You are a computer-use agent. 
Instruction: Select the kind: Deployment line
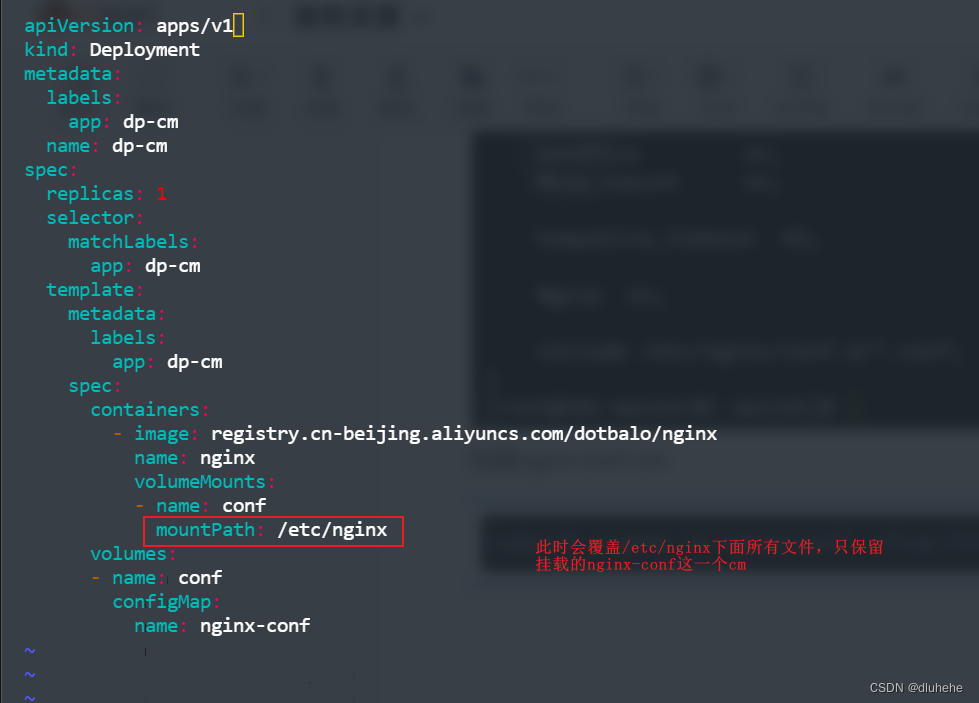109,49
